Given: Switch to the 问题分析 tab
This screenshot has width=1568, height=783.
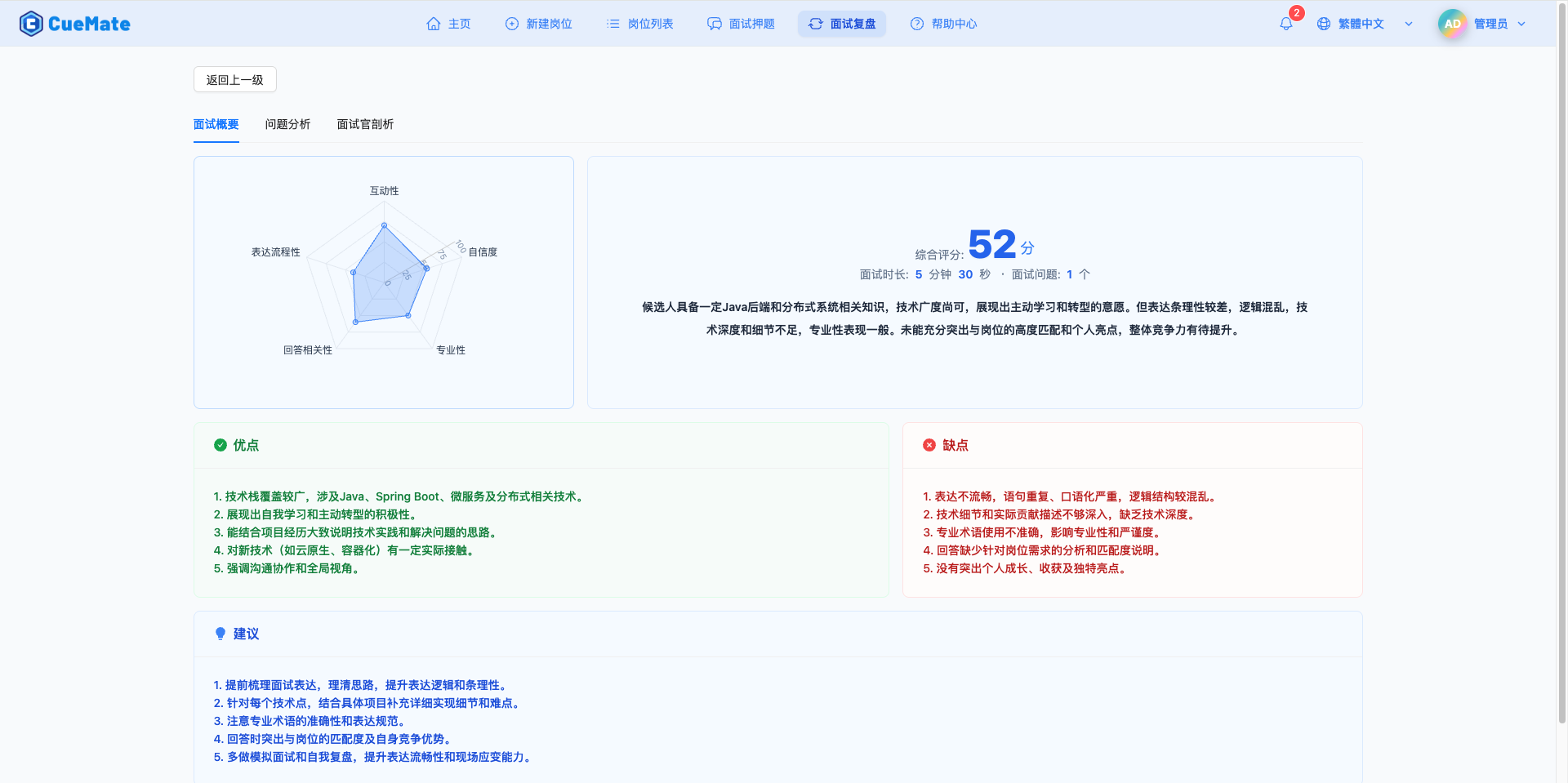Looking at the screenshot, I should point(287,124).
